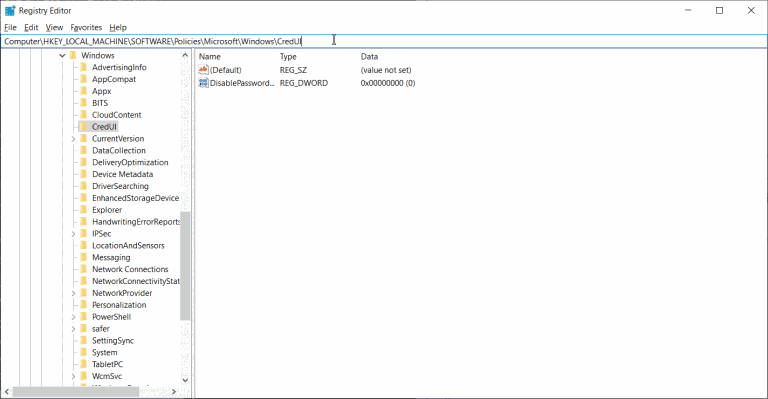Image resolution: width=768 pixels, height=399 pixels.
Task: Click the (Default) string value icon
Action: coord(203,70)
